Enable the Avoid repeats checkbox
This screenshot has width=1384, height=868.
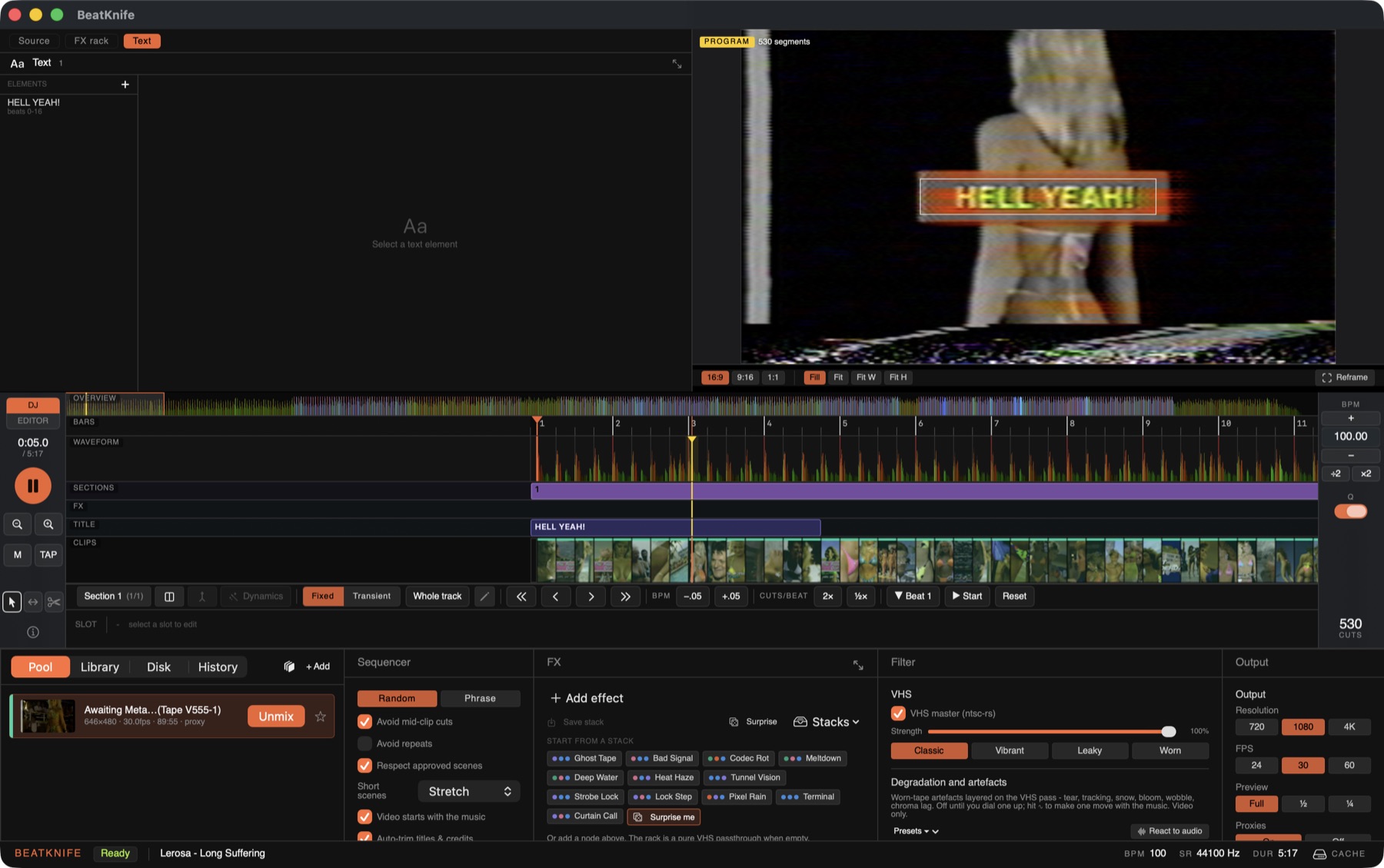(x=364, y=743)
